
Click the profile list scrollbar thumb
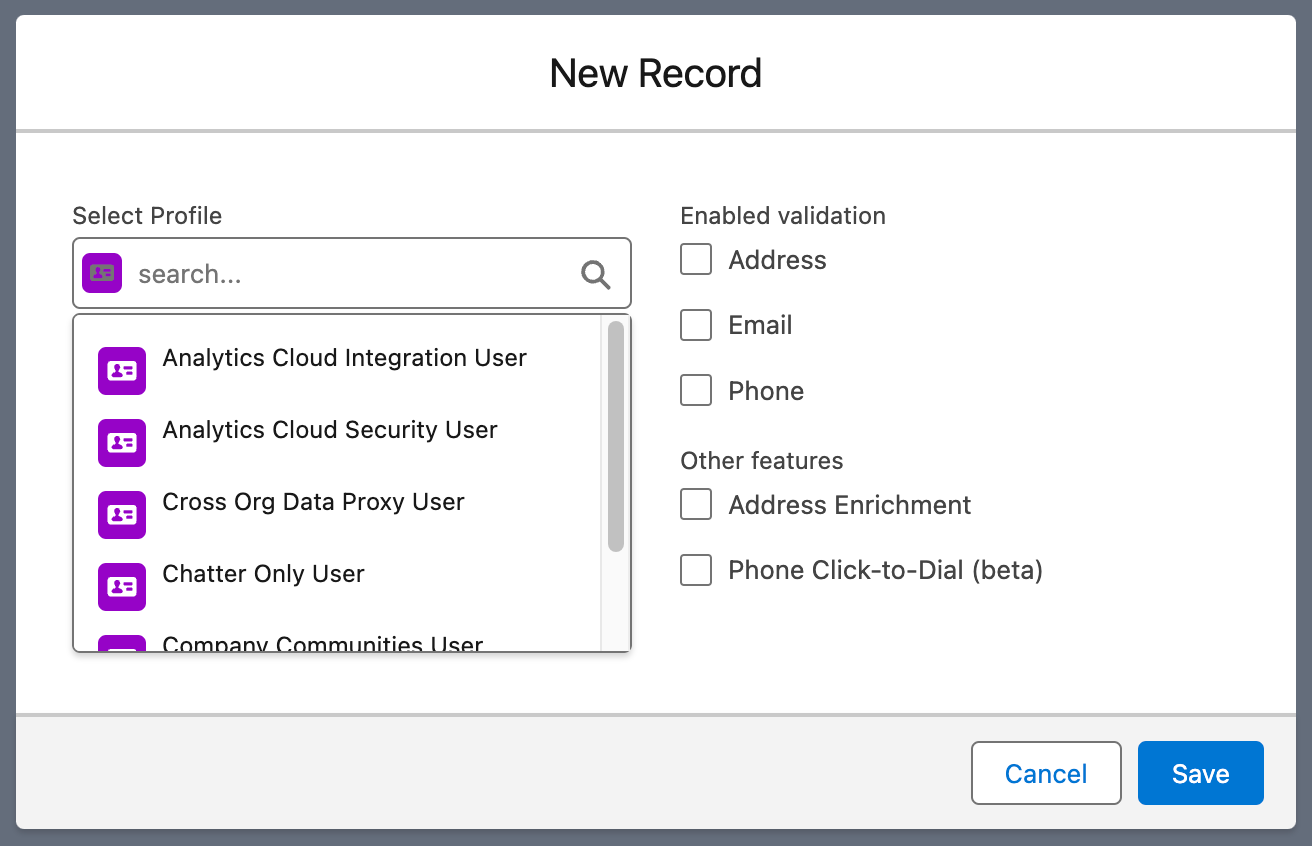[616, 436]
